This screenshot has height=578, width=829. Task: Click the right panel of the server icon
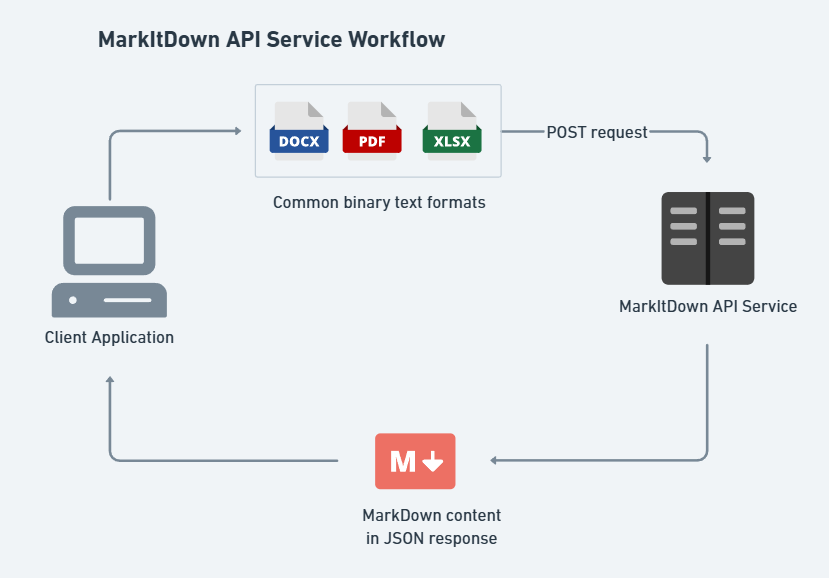coord(732,238)
